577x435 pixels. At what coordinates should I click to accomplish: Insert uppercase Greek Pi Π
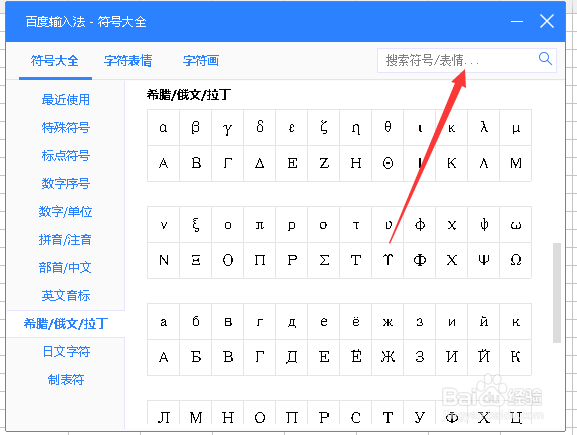tap(259, 260)
